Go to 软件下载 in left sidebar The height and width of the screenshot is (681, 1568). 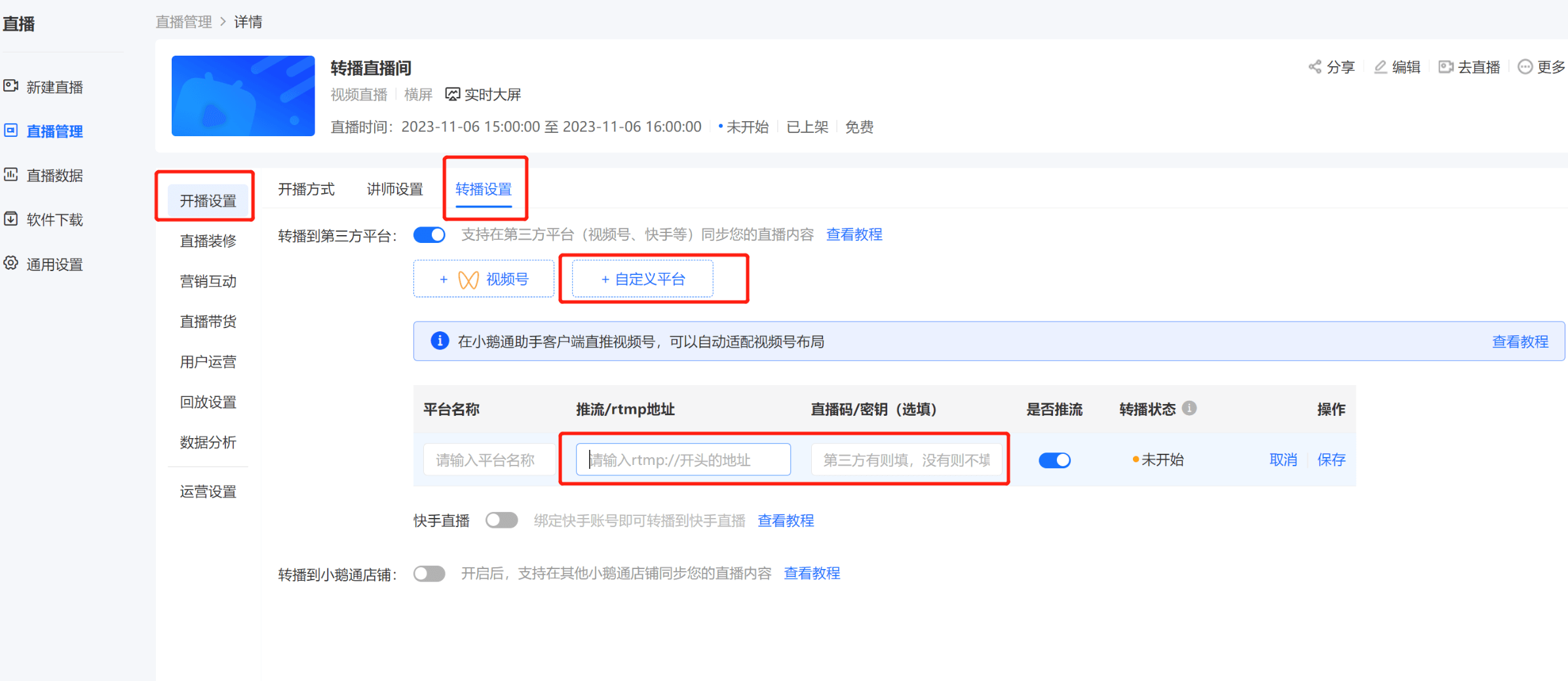coord(54,220)
